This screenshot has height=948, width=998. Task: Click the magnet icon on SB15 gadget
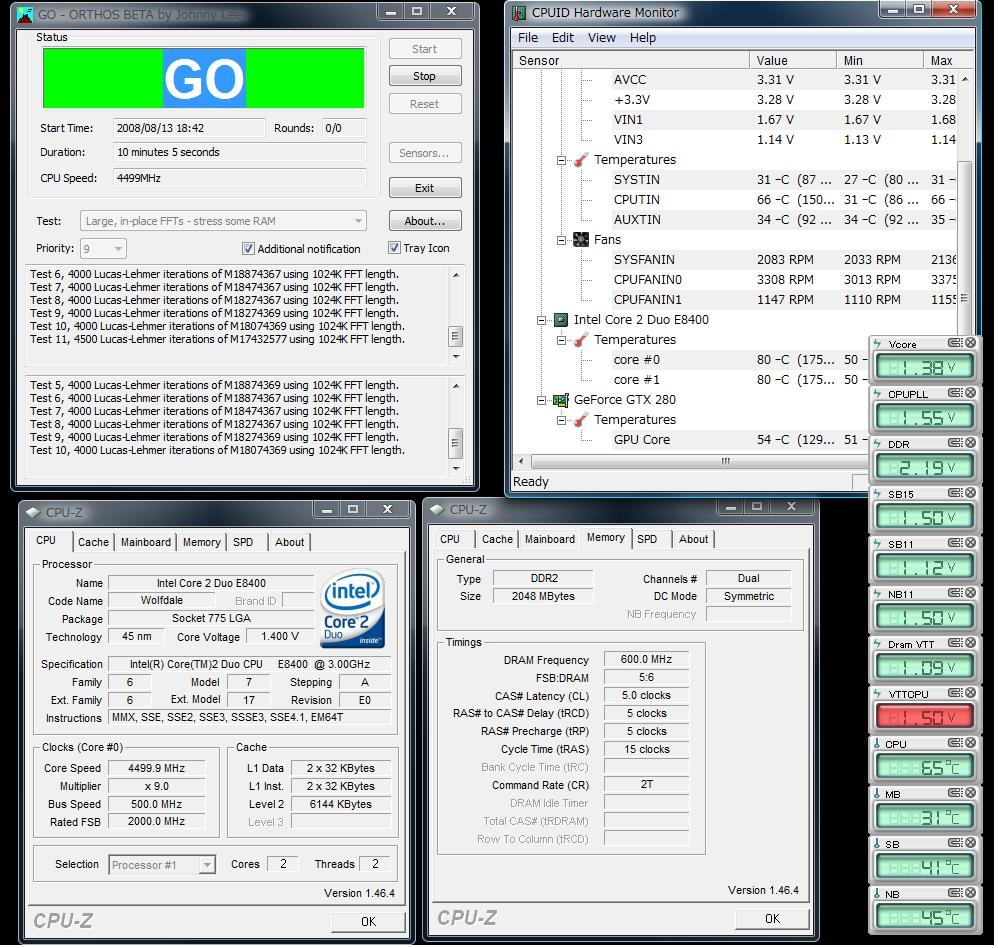(955, 493)
